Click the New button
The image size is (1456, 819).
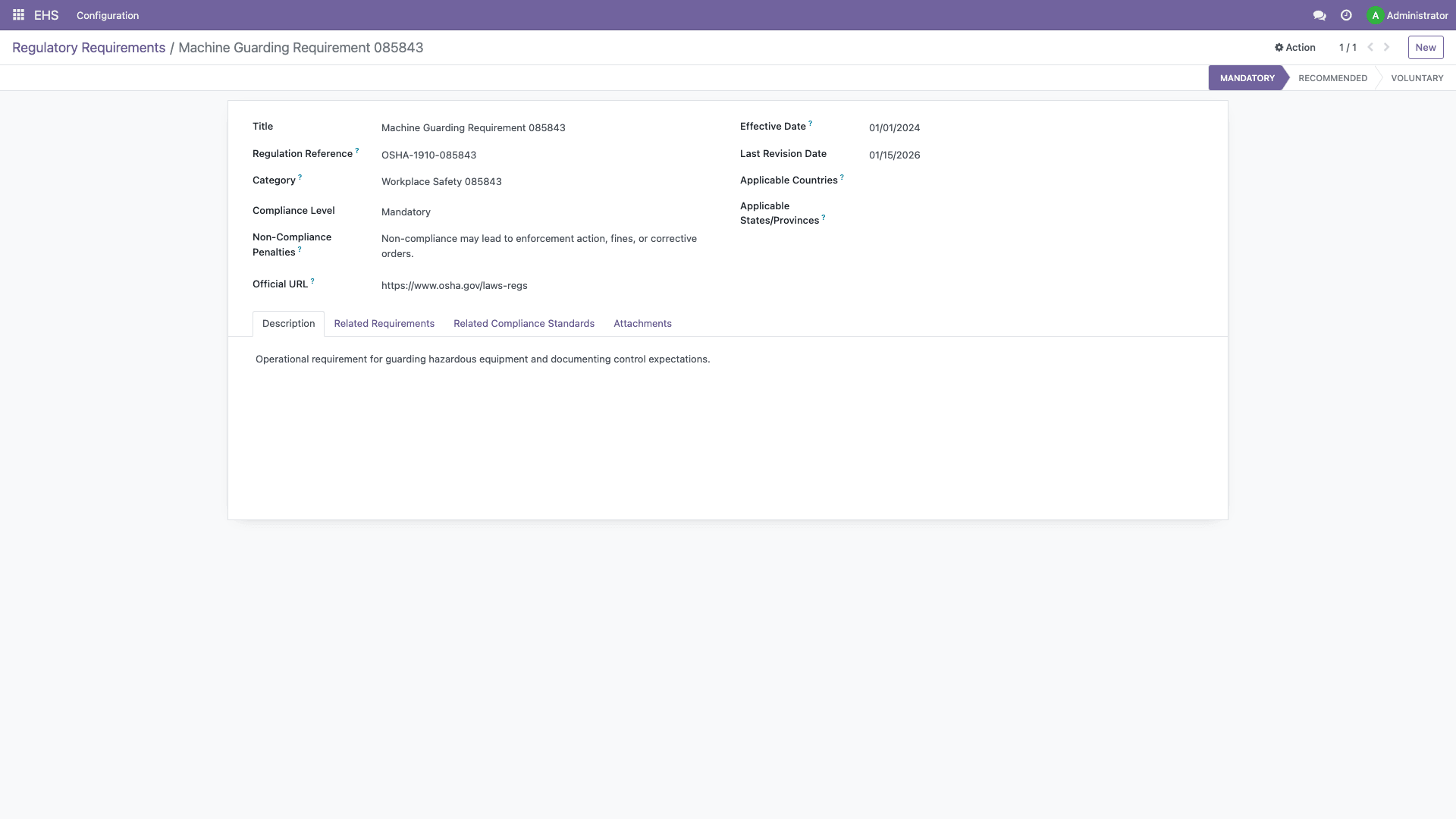[x=1425, y=47]
